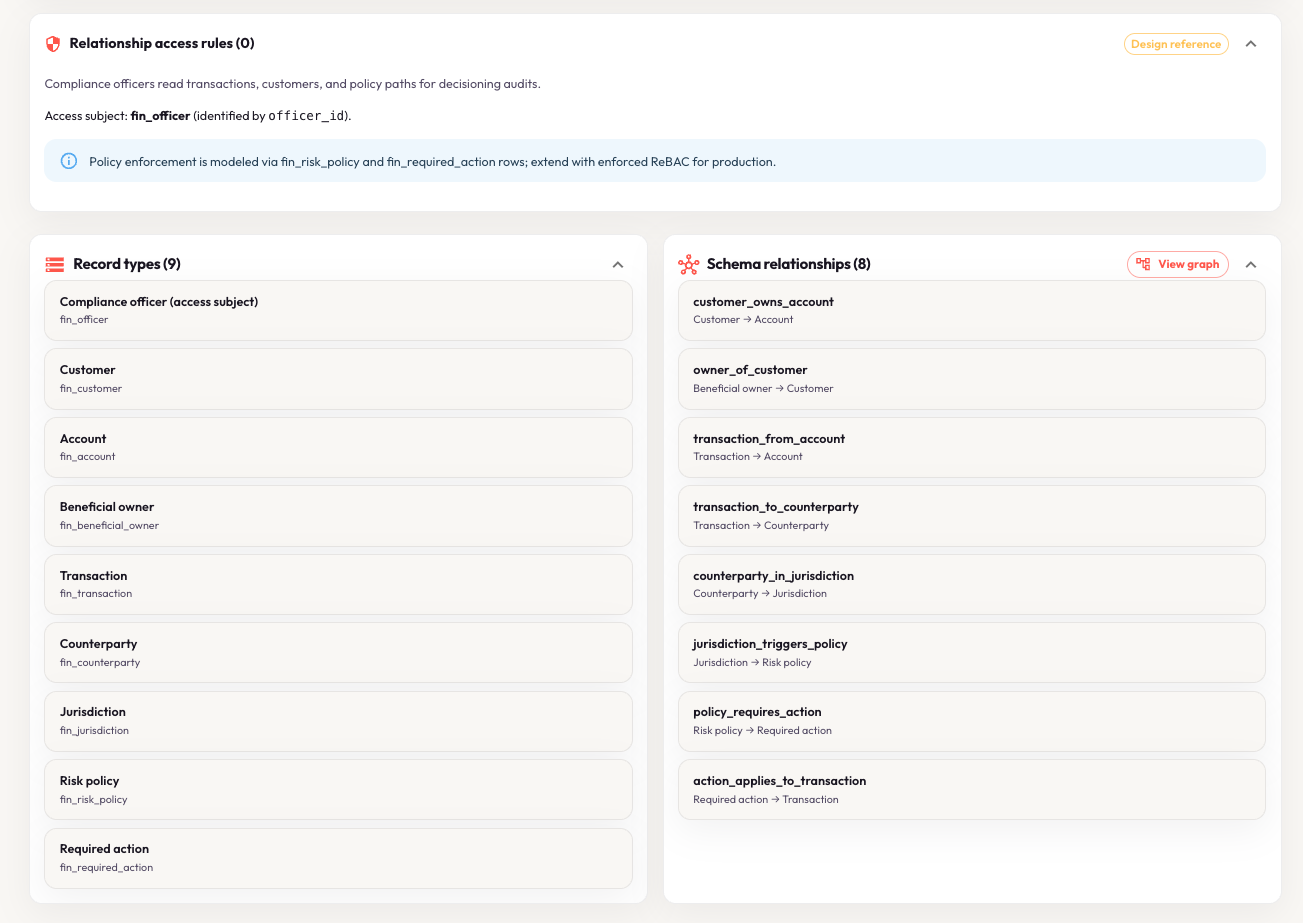Select the Risk policy record type card
The image size is (1303, 923).
coord(338,790)
